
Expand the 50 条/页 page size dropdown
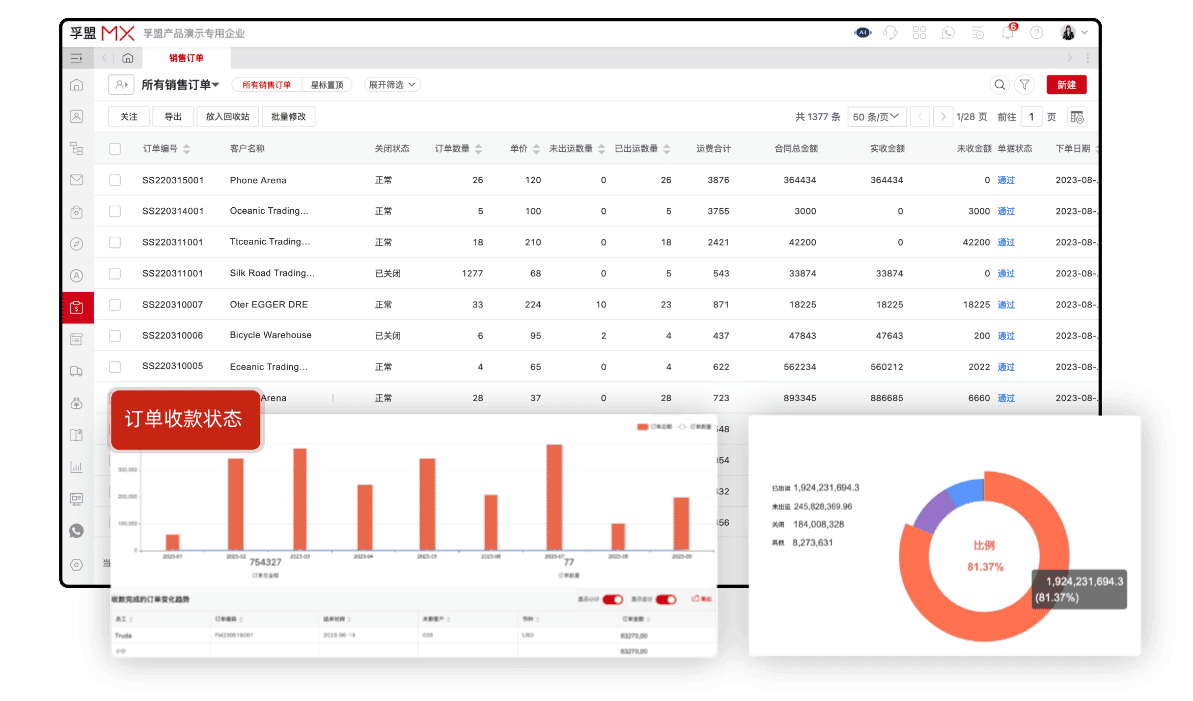(877, 117)
